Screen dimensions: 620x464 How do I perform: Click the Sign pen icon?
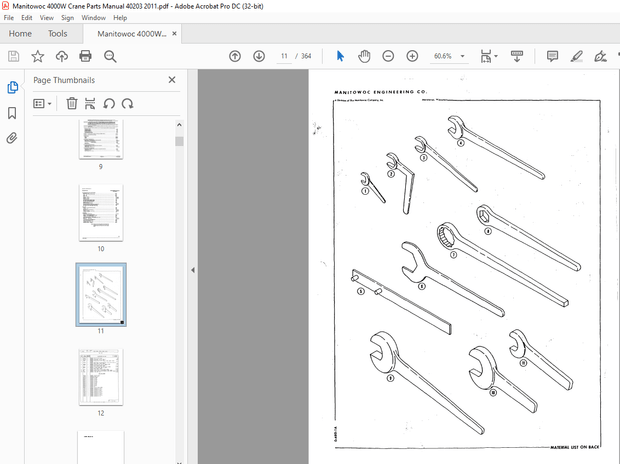(x=600, y=56)
